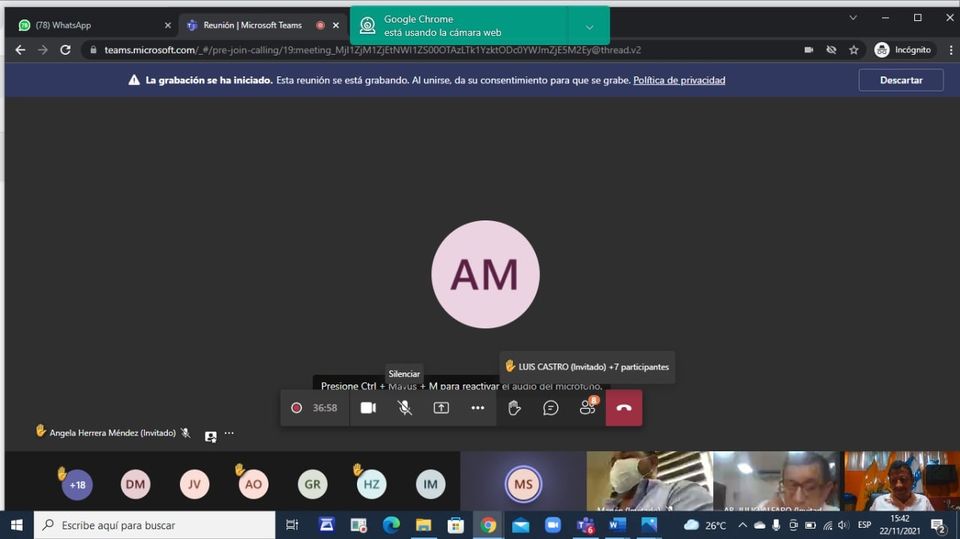Open the share screen tray
960x539 pixels.
[441, 408]
